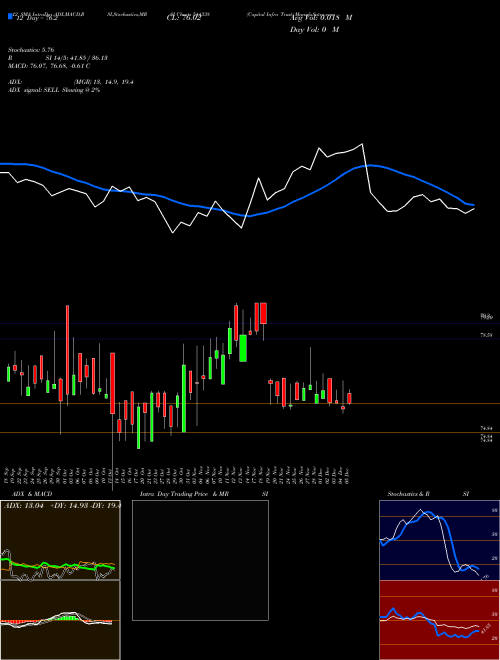The image size is (500, 660).
Task: Click the SI 14/5: 41.85 / 36.18 value
Action: click(77, 58)
